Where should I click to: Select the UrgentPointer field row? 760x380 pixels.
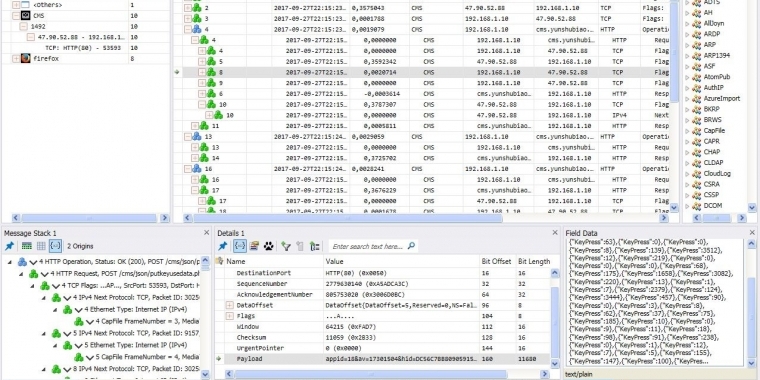[x=383, y=348]
